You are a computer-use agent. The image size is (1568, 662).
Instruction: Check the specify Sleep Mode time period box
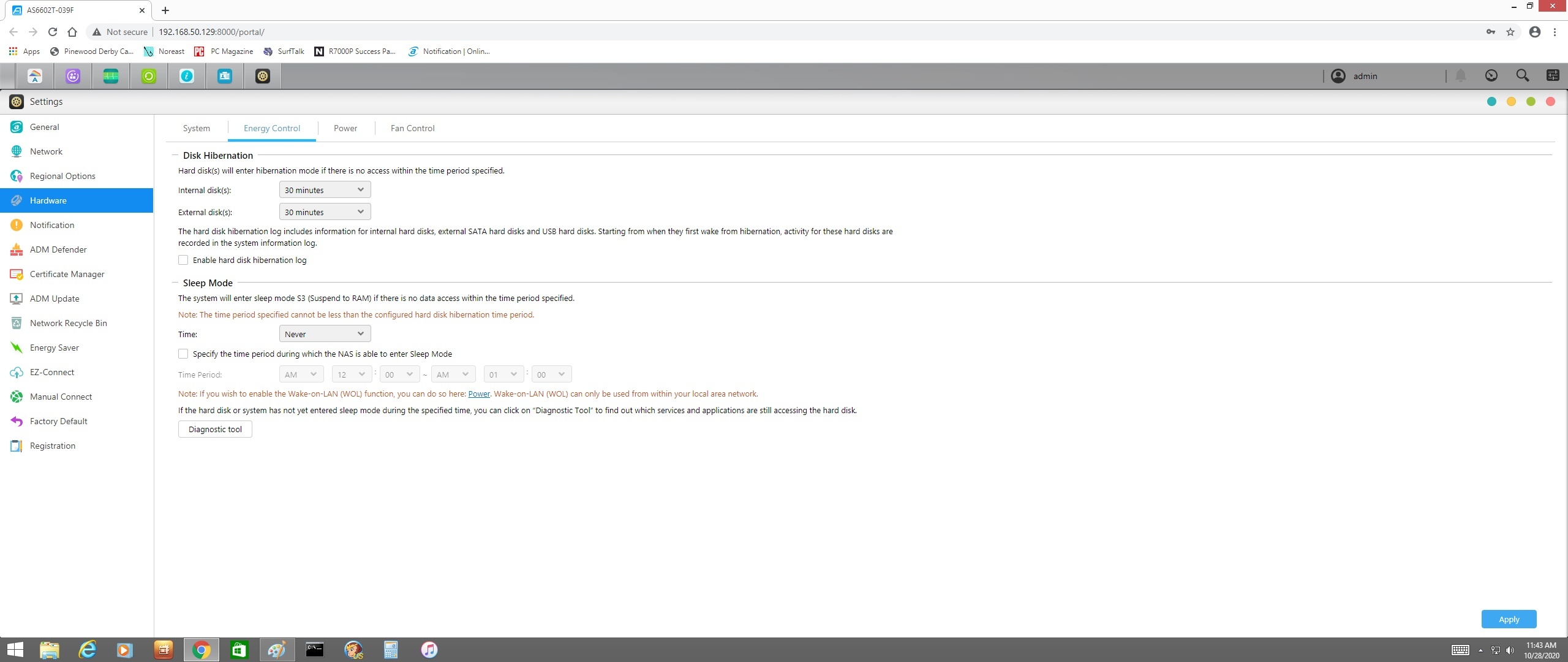coord(183,354)
